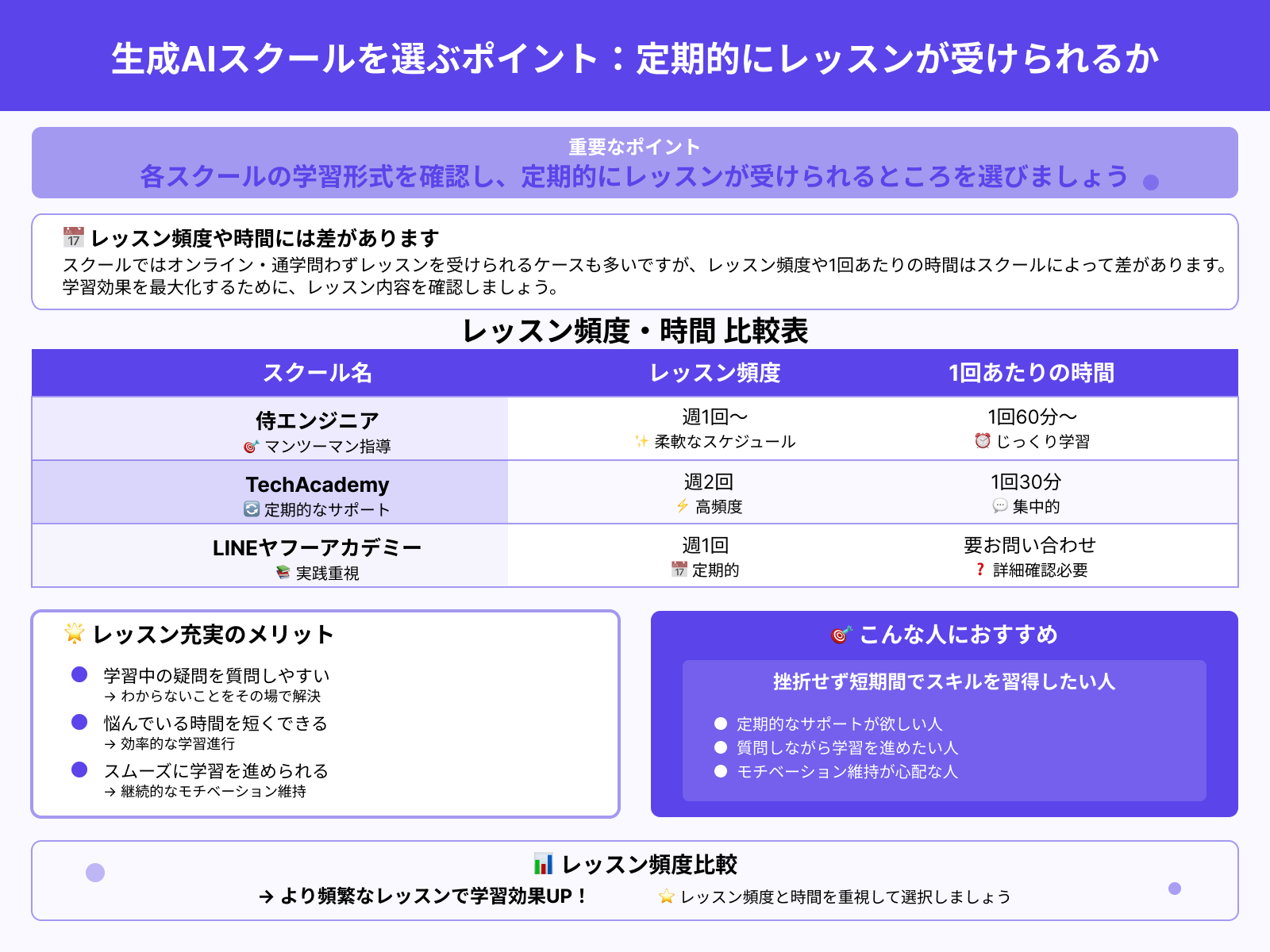Click the lightning icon next to 高頻度
Viewport: 1270px width, 952px height.
point(683,506)
